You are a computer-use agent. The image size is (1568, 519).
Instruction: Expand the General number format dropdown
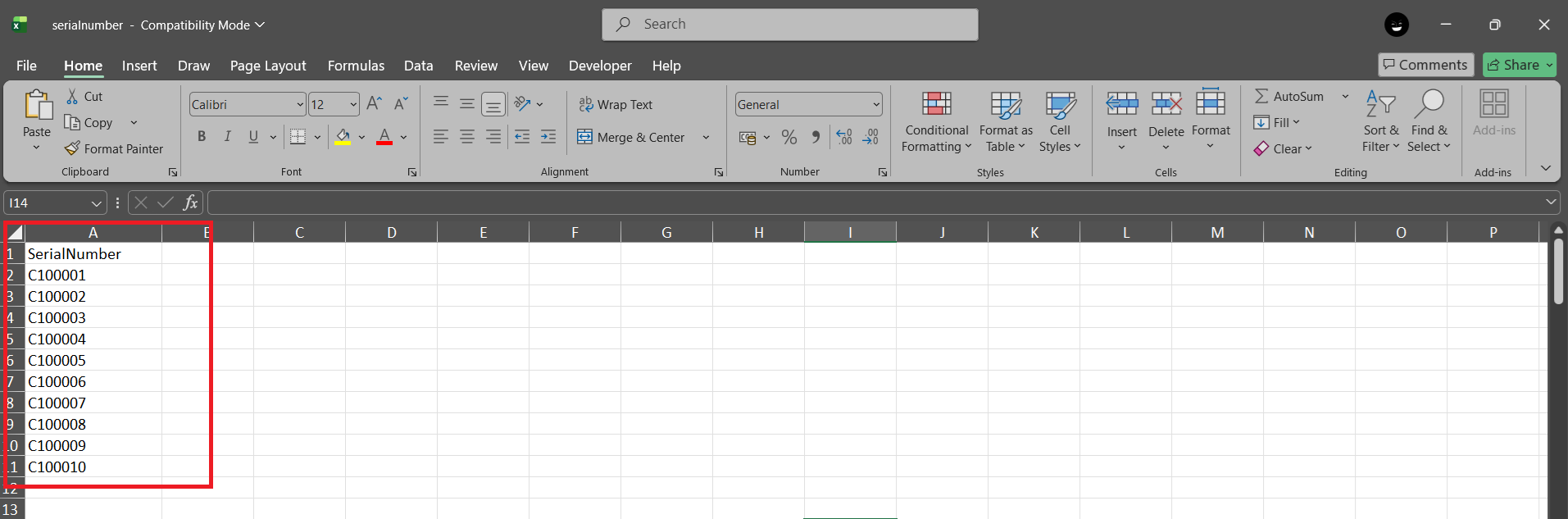pos(875,104)
